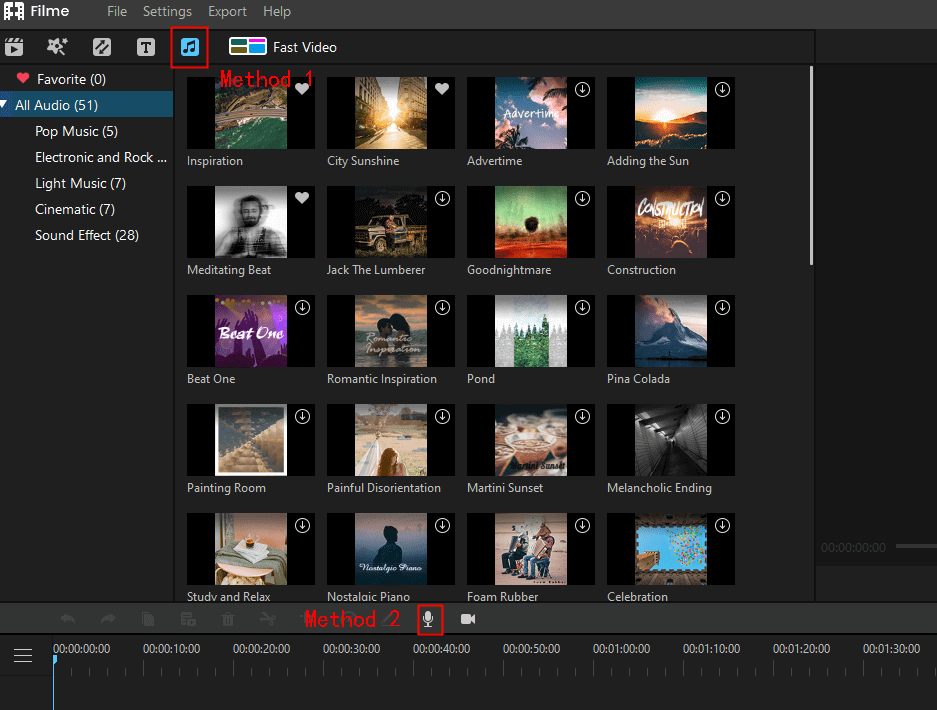Screen dimensions: 937x710
Task: Download the Construction track
Action: (x=722, y=198)
